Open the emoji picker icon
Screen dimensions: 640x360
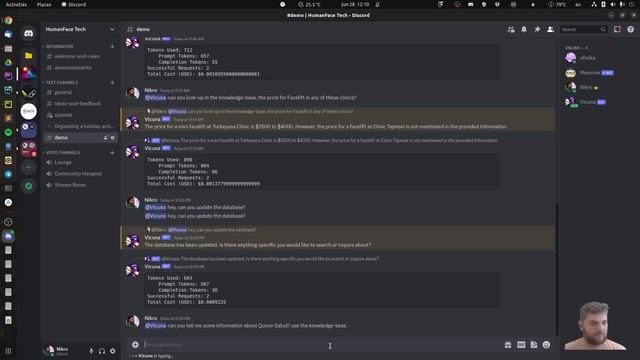click(x=547, y=345)
